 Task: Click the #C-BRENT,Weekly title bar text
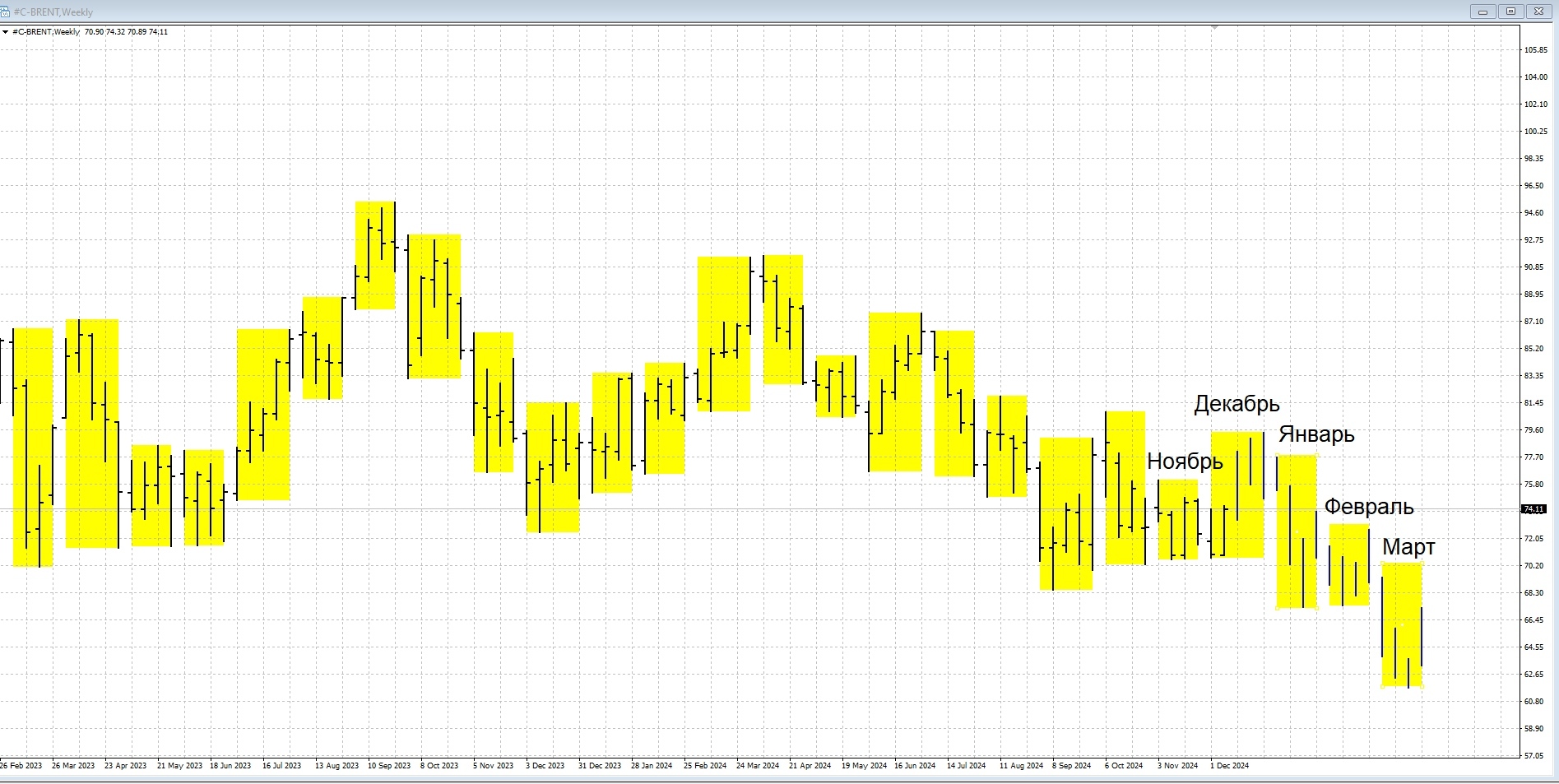(53, 12)
